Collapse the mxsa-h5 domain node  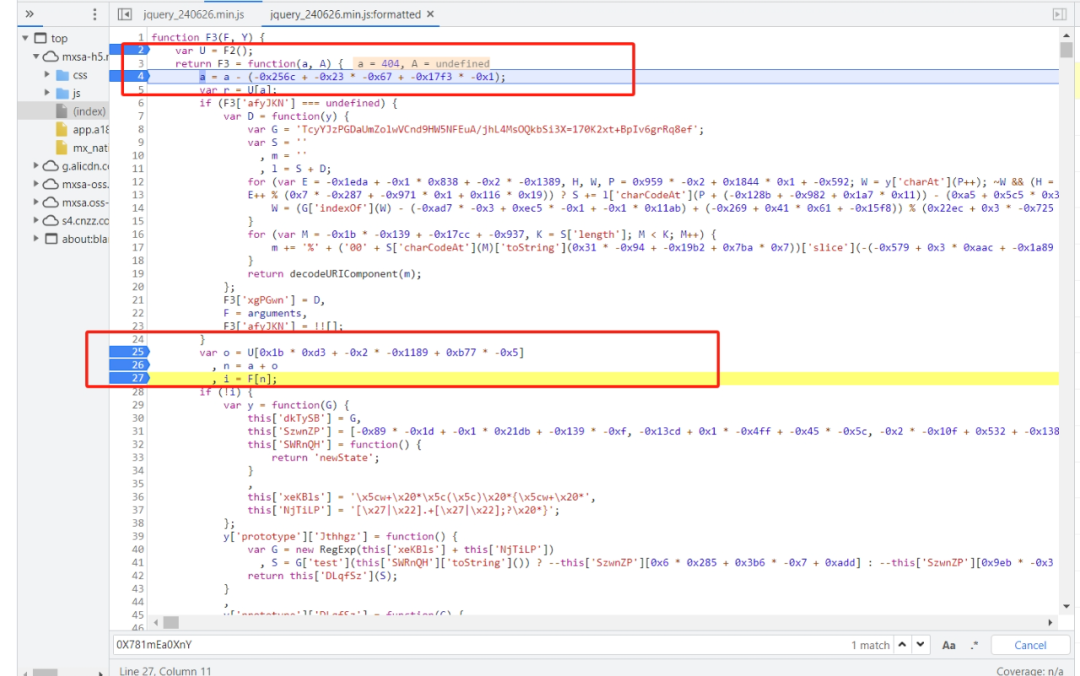click(x=36, y=57)
